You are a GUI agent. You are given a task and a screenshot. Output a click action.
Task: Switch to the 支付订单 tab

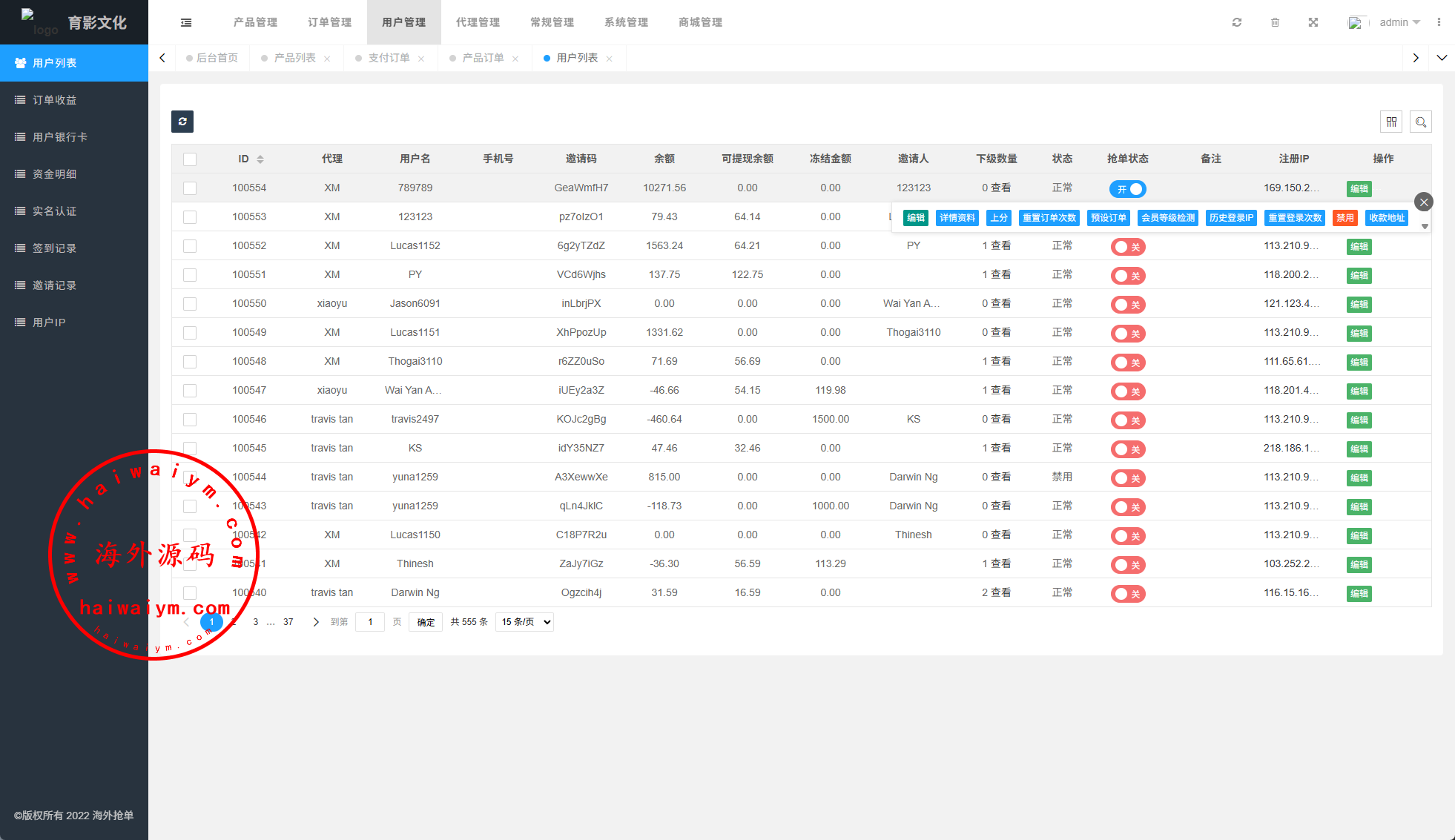click(389, 58)
